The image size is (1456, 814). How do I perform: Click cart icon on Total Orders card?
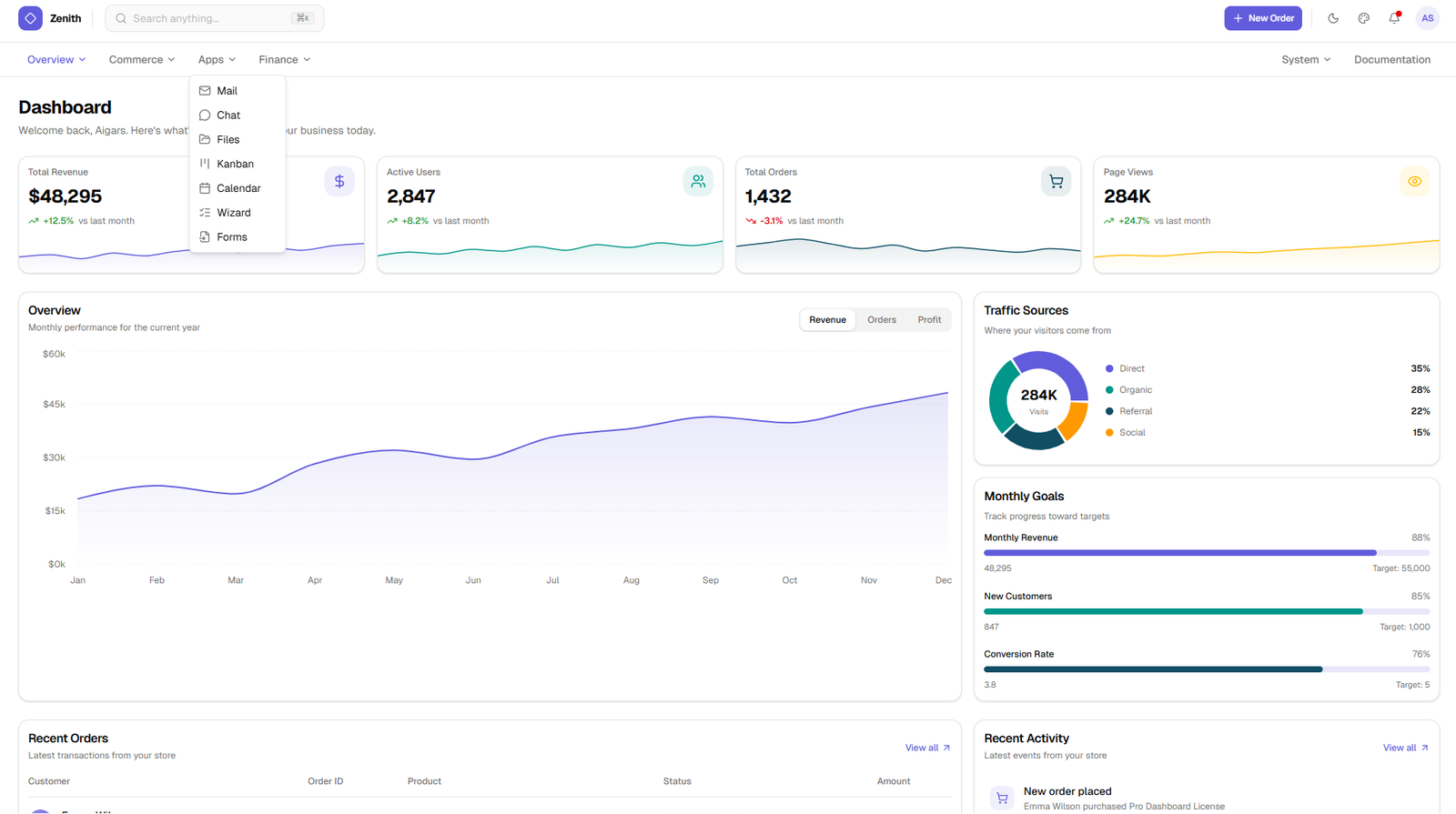(1056, 181)
